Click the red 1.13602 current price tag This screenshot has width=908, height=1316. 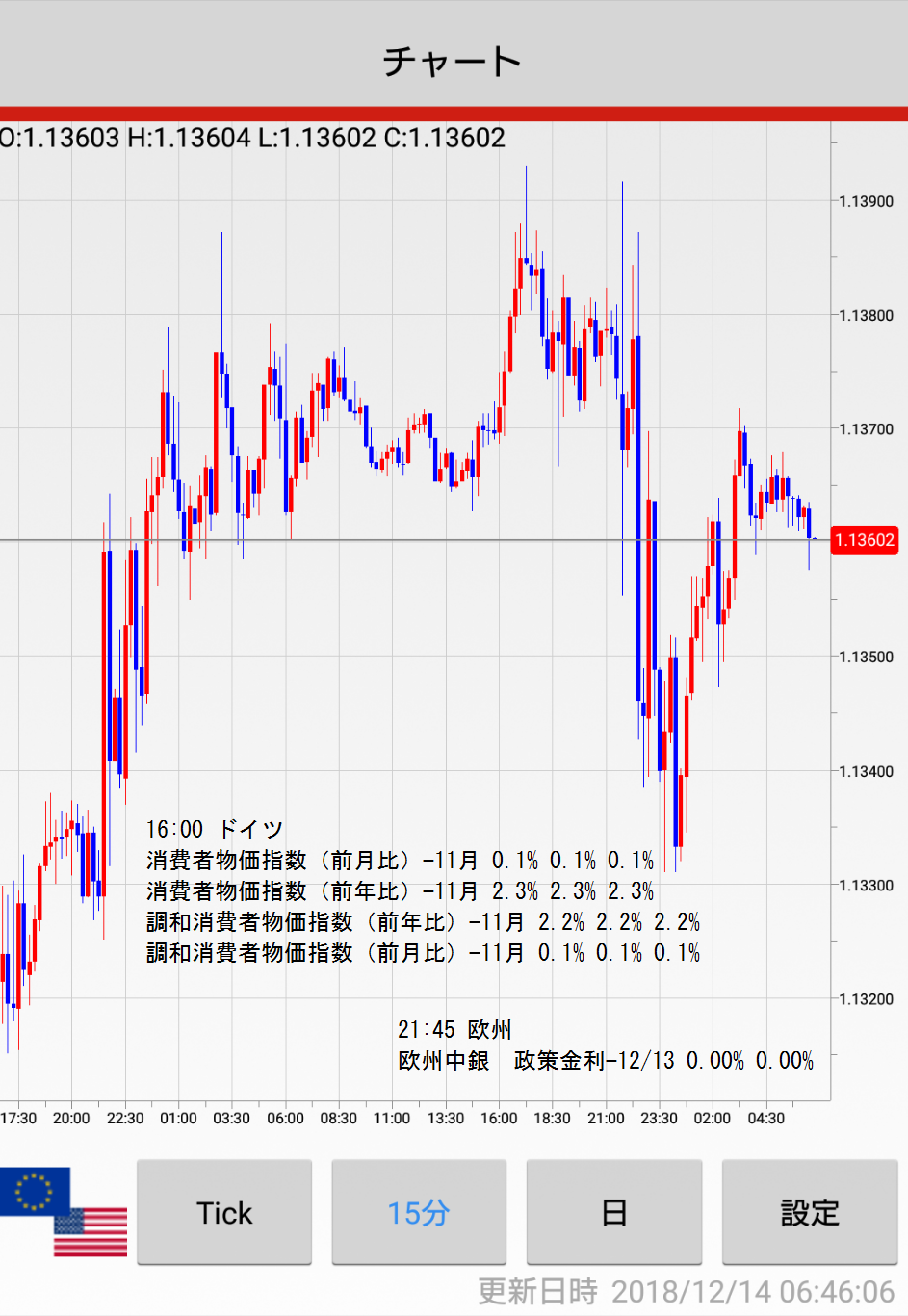point(864,540)
